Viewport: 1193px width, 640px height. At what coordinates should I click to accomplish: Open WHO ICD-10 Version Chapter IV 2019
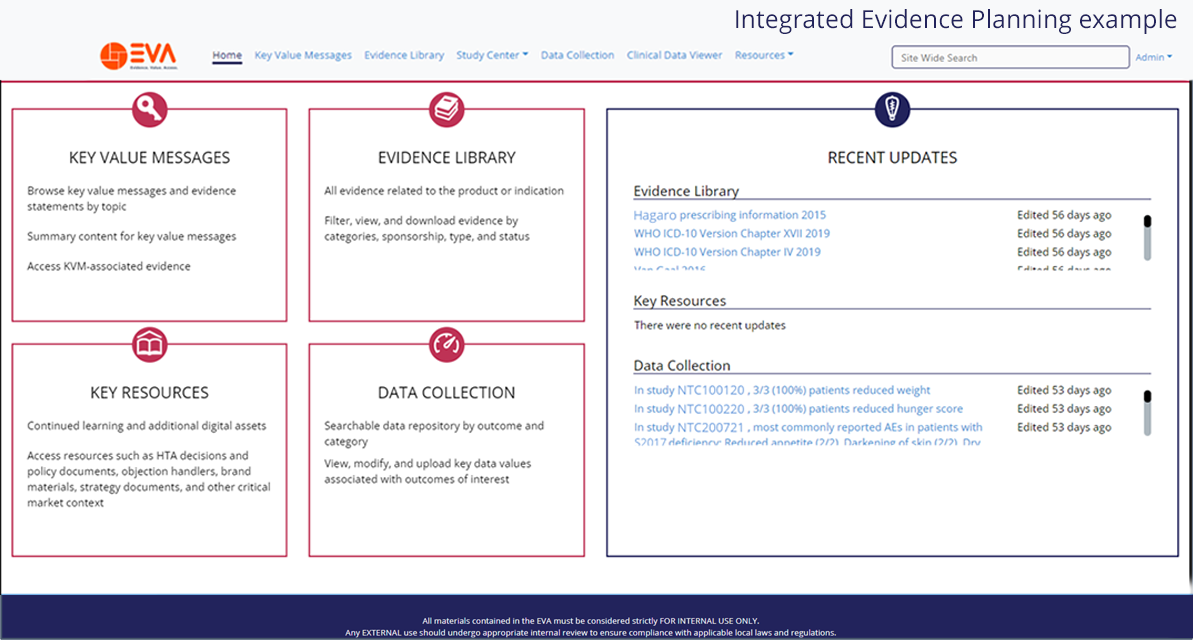(x=727, y=252)
